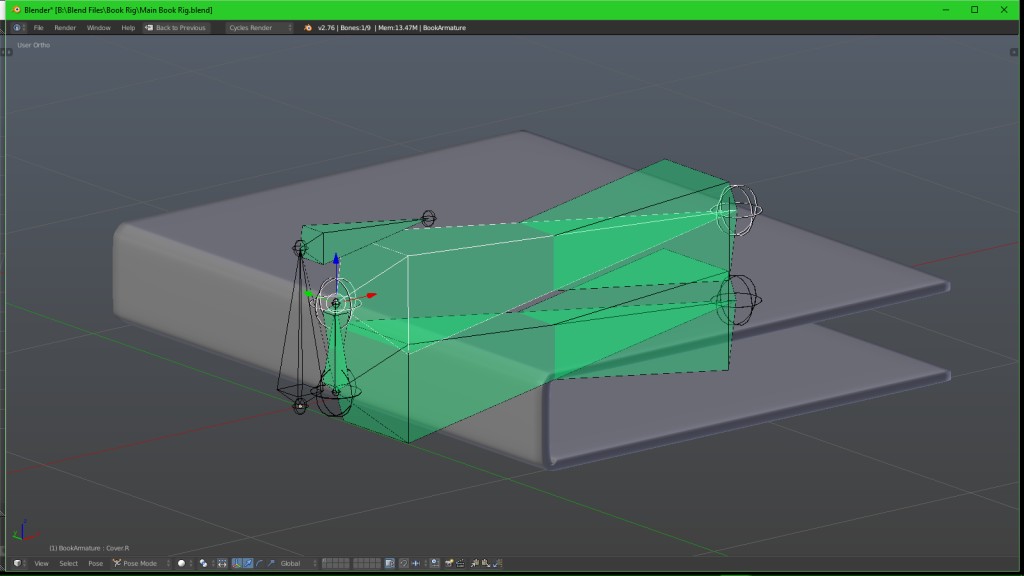This screenshot has width=1024, height=576.
Task: Open the viewport shading mode selector
Action: [183, 563]
